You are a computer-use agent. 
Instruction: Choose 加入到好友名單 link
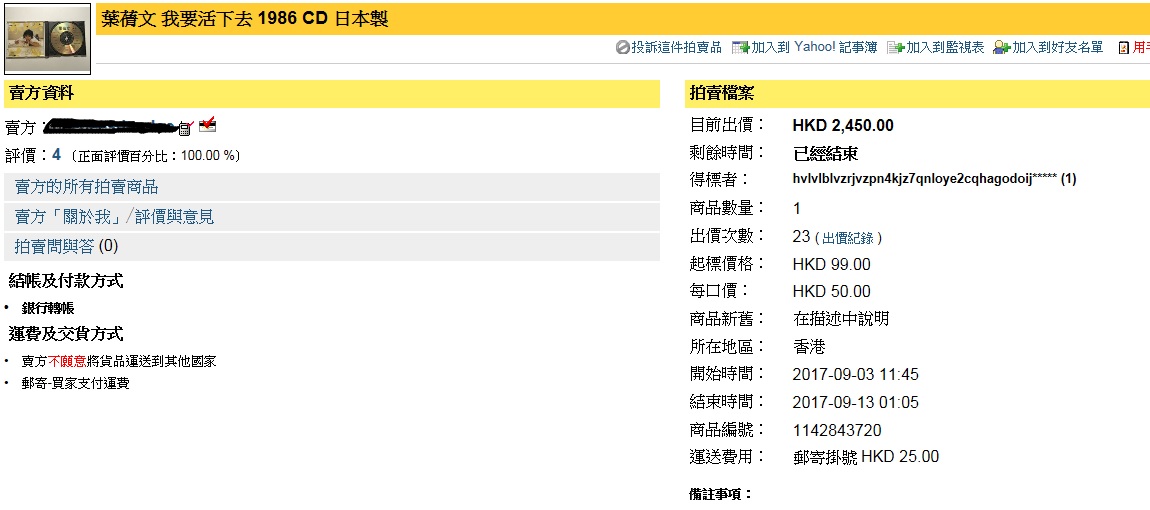(1058, 48)
